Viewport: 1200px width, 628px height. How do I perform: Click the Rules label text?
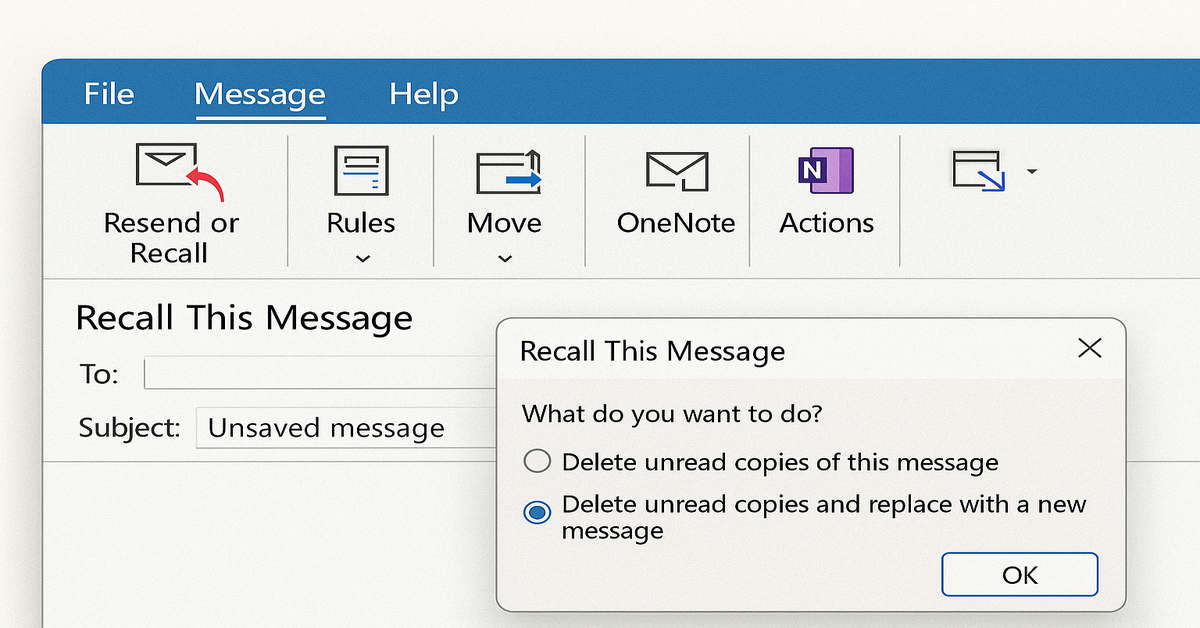click(361, 222)
